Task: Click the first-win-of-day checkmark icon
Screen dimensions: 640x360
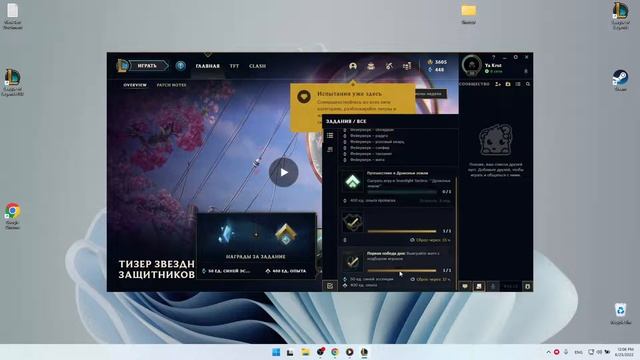Action: 352,262
